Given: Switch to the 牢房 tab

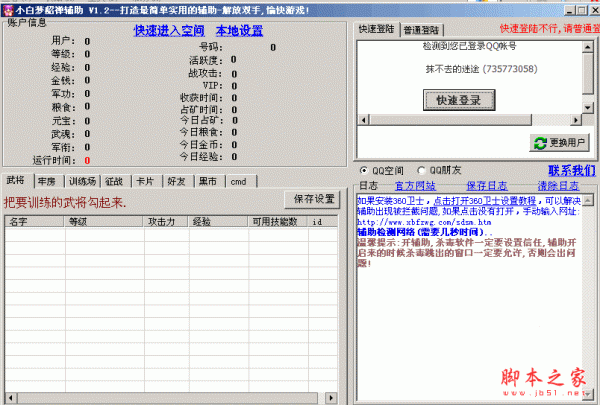Looking at the screenshot, I should pyautogui.click(x=47, y=181).
